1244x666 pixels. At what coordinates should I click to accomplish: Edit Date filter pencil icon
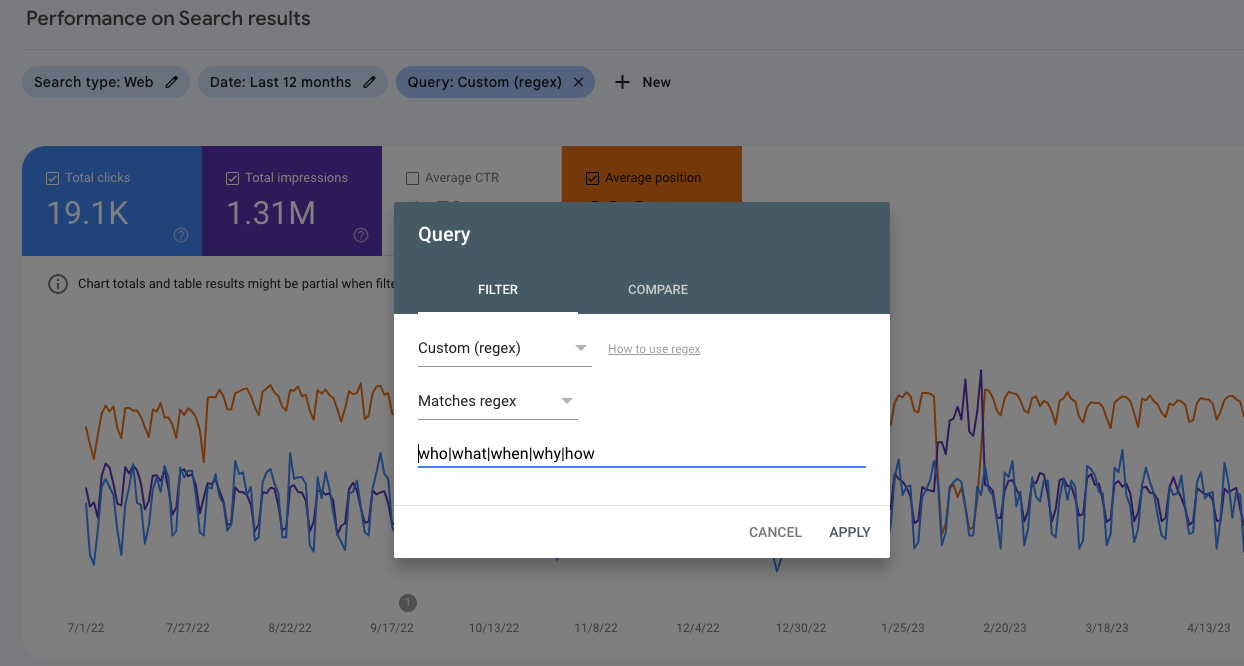point(370,82)
